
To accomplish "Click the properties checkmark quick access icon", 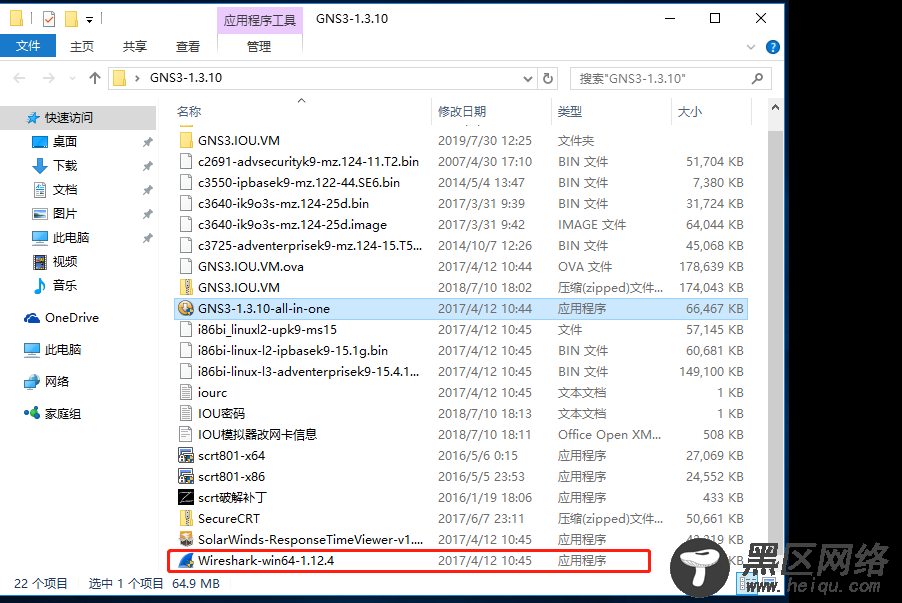I will click(49, 19).
